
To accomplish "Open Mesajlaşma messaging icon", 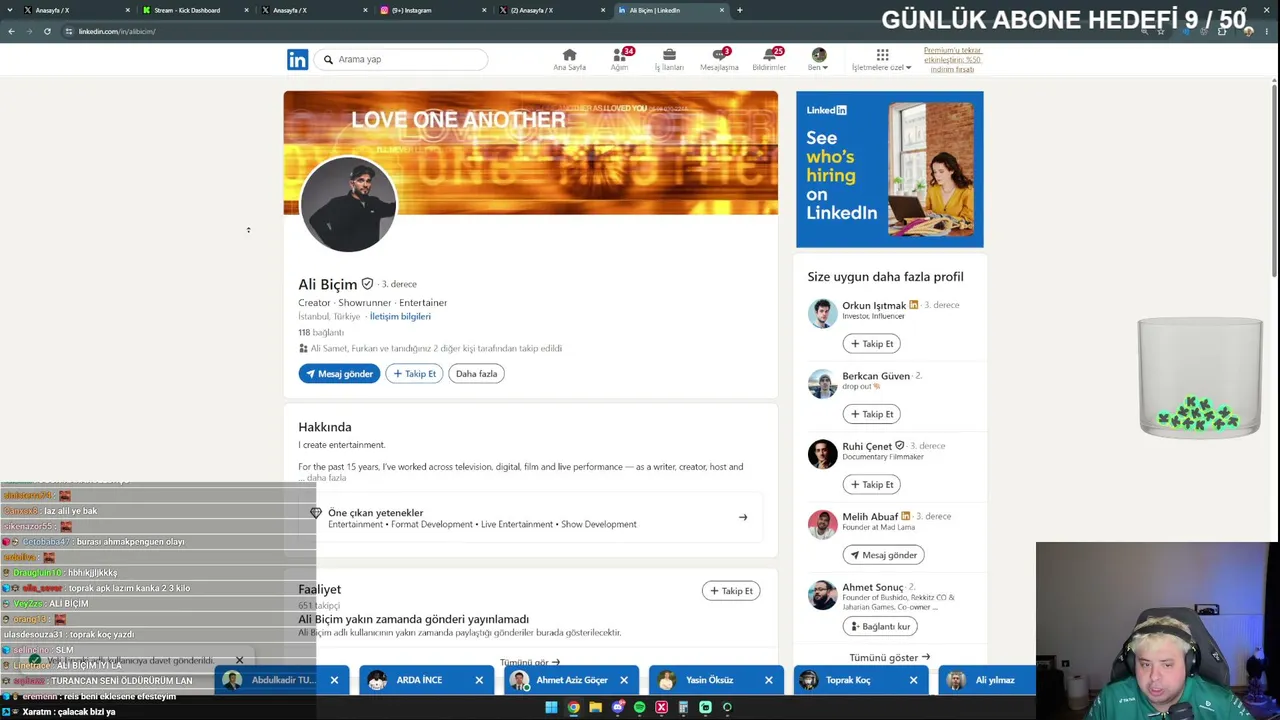I will tap(719, 60).
